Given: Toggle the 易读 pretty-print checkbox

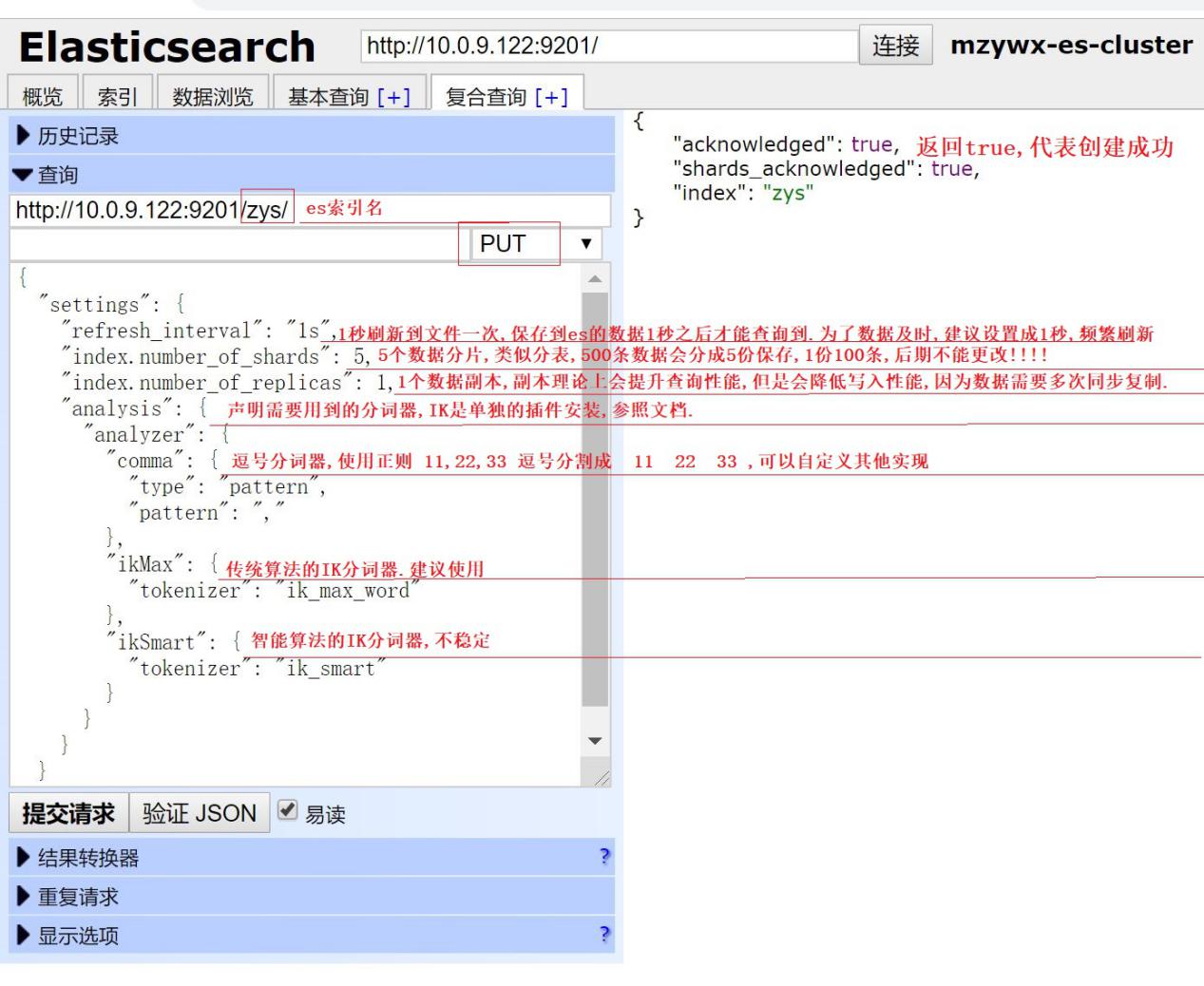Looking at the screenshot, I should [287, 810].
